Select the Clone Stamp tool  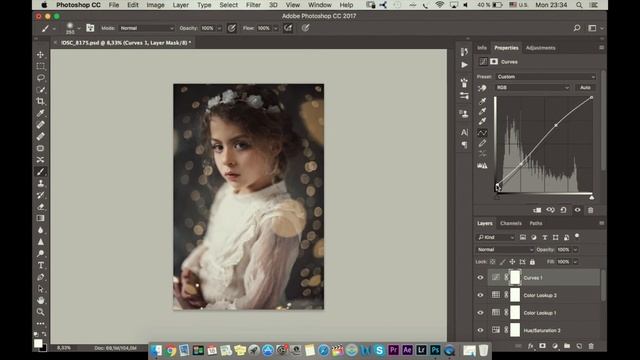(x=40, y=183)
